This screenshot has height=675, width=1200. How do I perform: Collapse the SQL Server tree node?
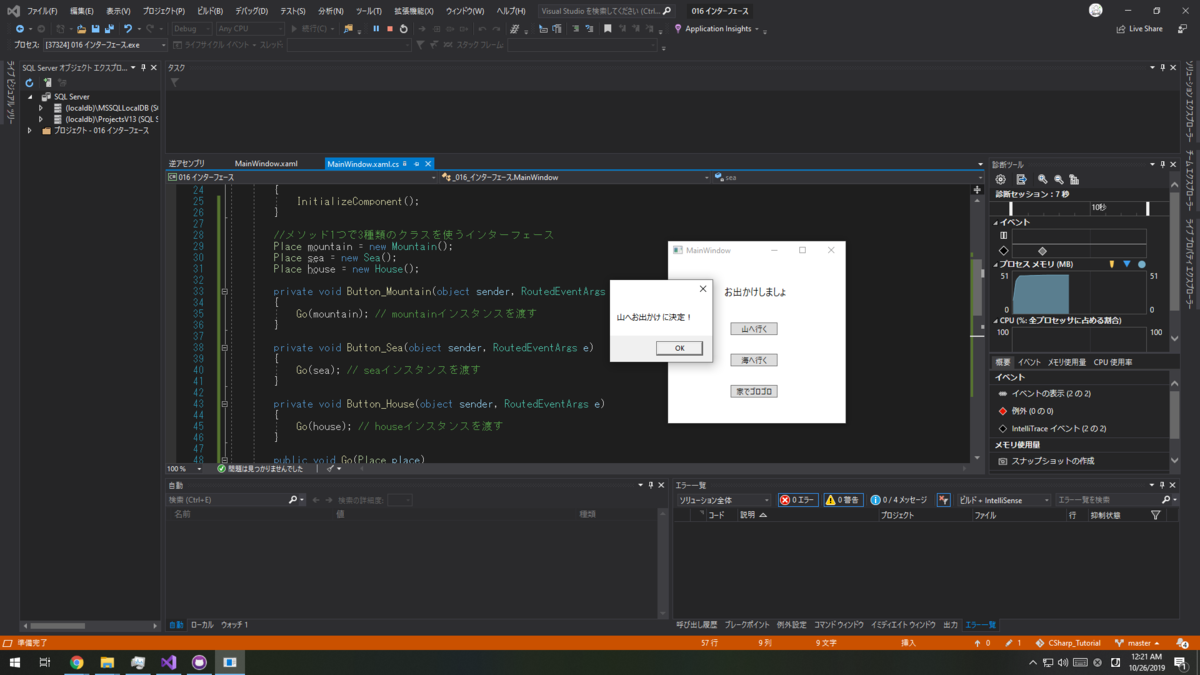32,97
